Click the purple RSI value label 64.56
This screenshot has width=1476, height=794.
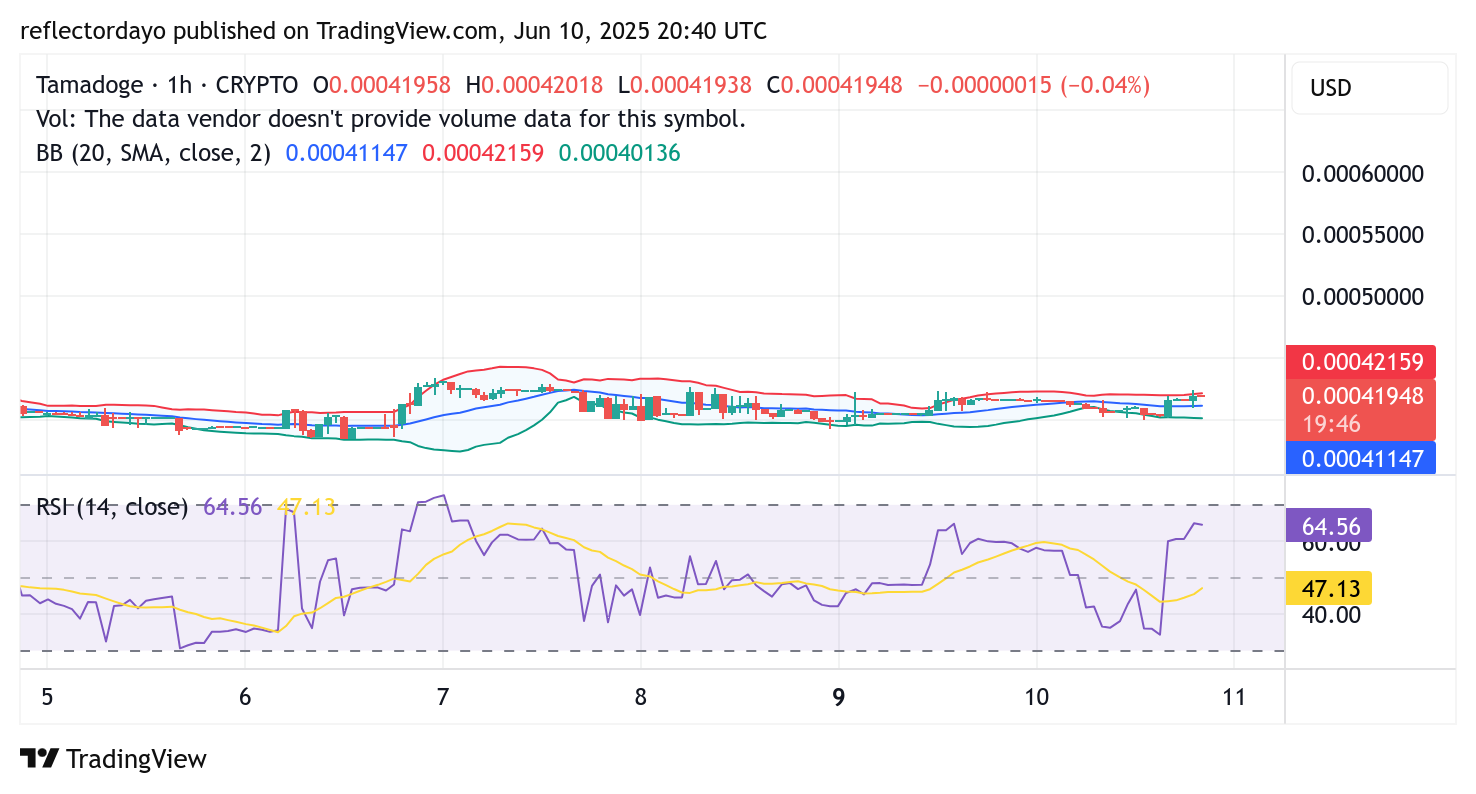(x=1329, y=525)
